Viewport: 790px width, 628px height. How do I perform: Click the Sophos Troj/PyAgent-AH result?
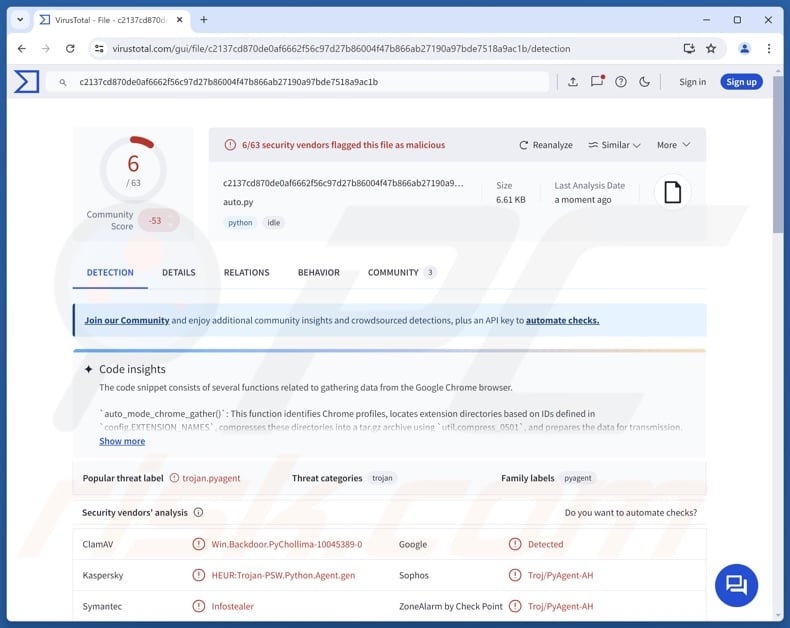pos(560,575)
